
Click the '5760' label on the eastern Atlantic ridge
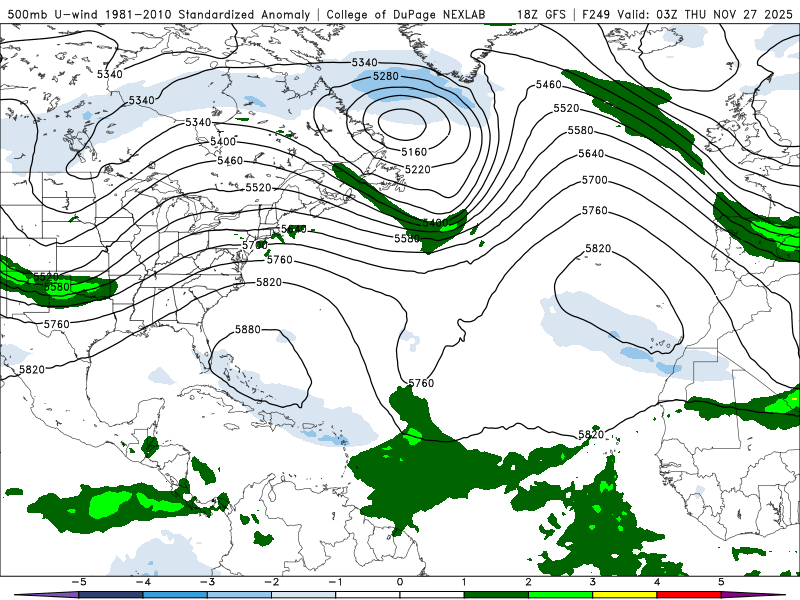[595, 211]
